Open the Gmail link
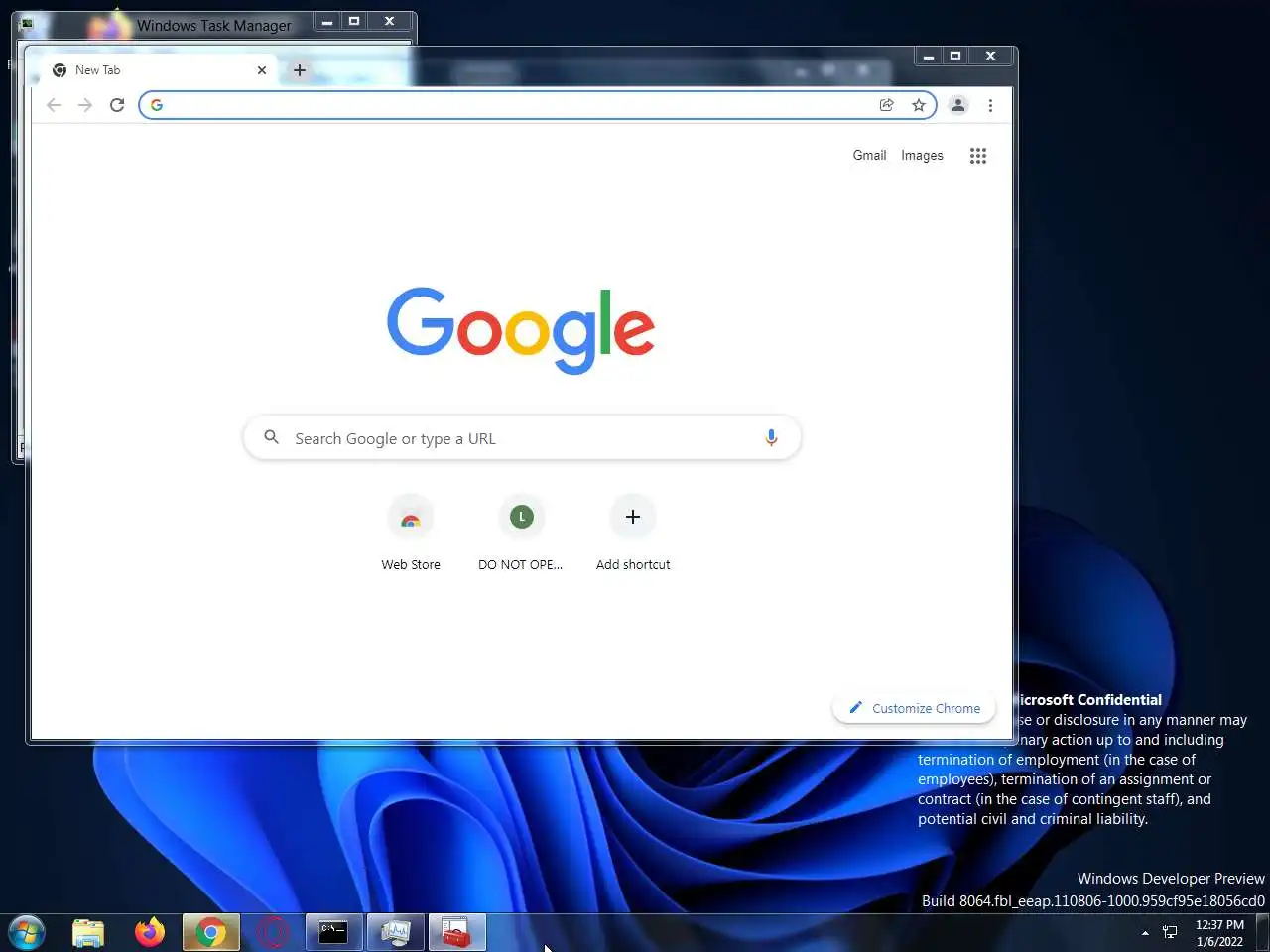The width and height of the screenshot is (1270, 952). point(869,155)
